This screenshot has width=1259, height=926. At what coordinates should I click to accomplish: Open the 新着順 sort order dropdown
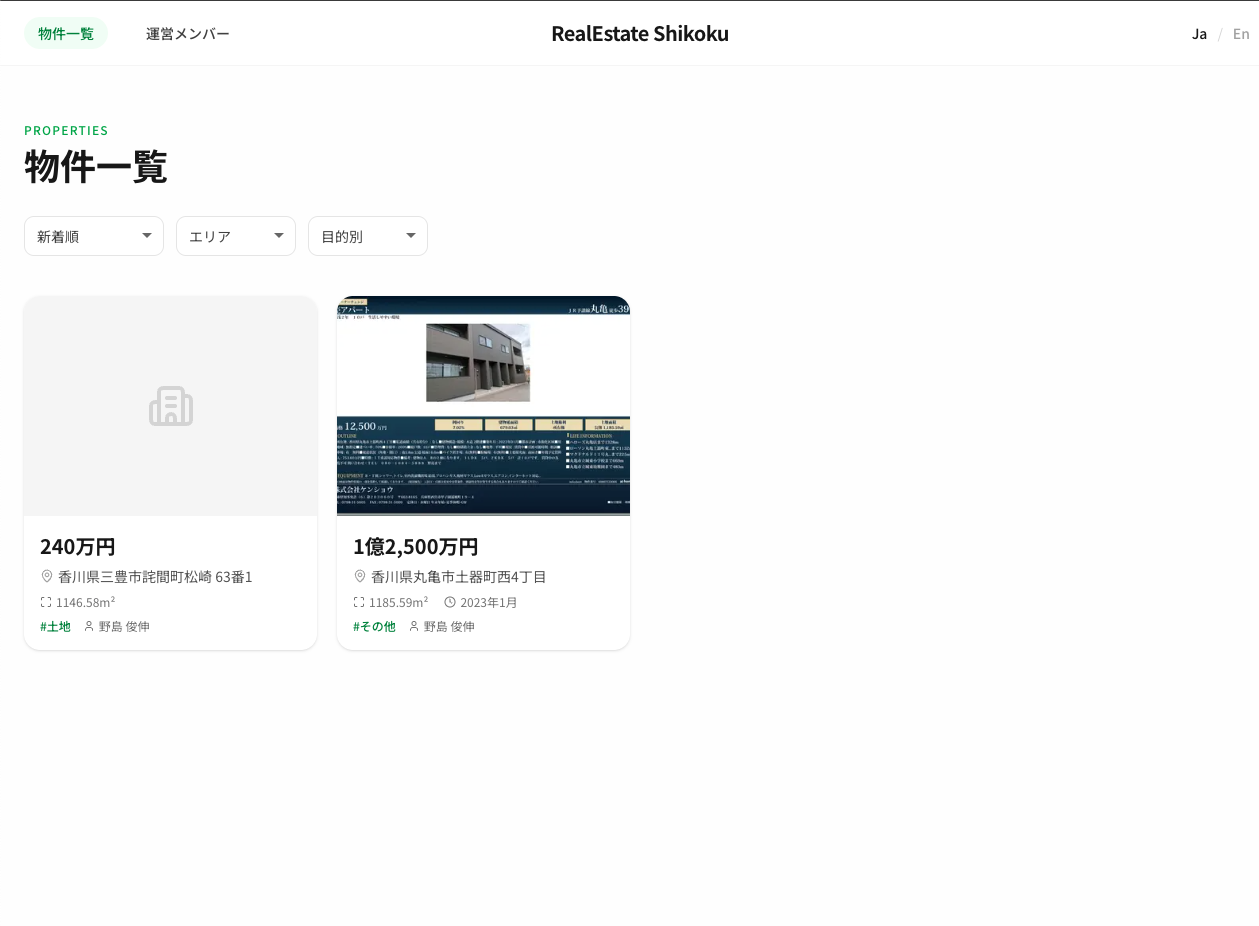93,236
